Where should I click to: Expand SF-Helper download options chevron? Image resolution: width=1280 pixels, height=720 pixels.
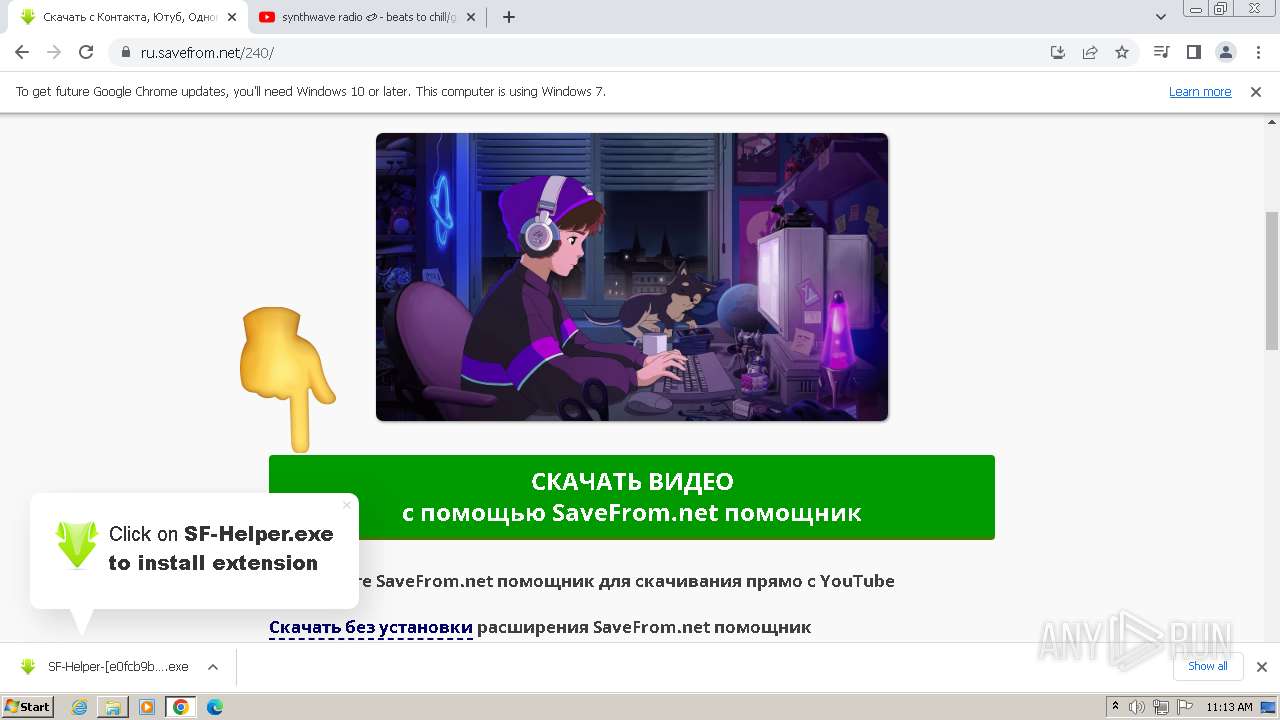(x=213, y=667)
